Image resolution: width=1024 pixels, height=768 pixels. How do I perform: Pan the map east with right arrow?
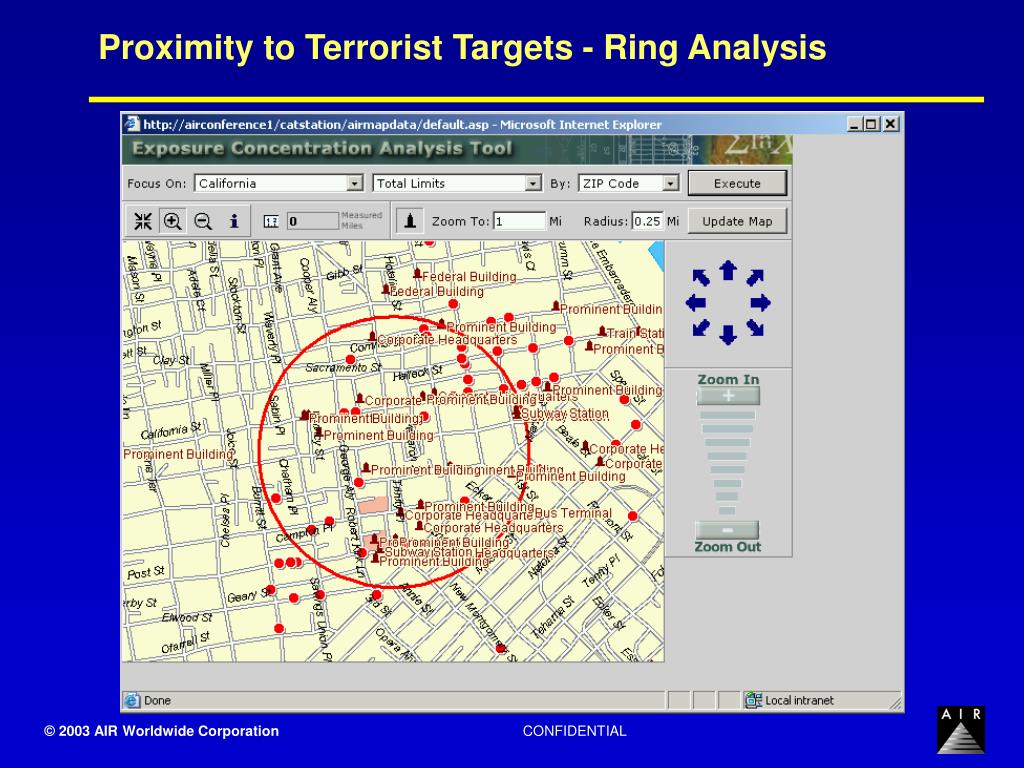point(761,303)
